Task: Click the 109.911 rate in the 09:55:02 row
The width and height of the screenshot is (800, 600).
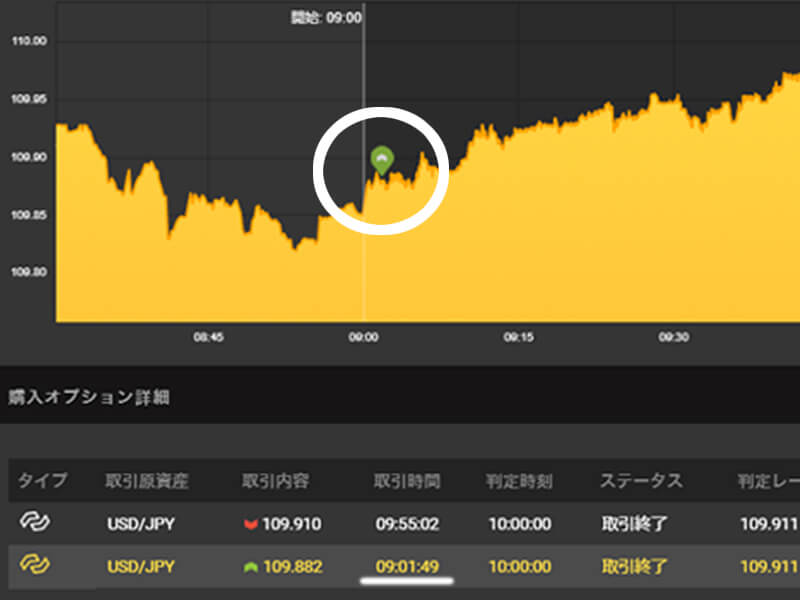Action: (x=769, y=524)
